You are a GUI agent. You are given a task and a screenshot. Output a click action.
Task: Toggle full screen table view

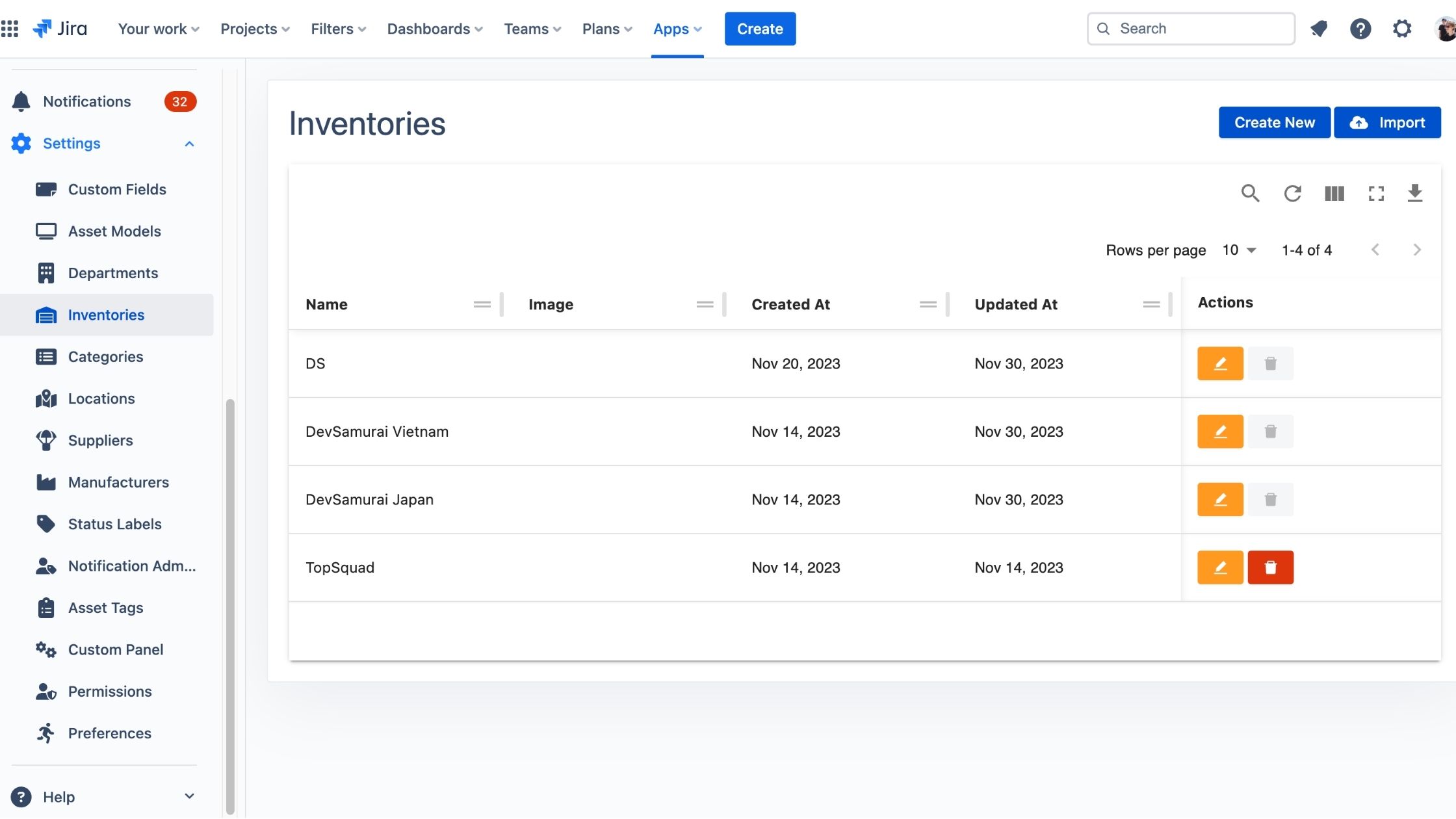click(1376, 193)
